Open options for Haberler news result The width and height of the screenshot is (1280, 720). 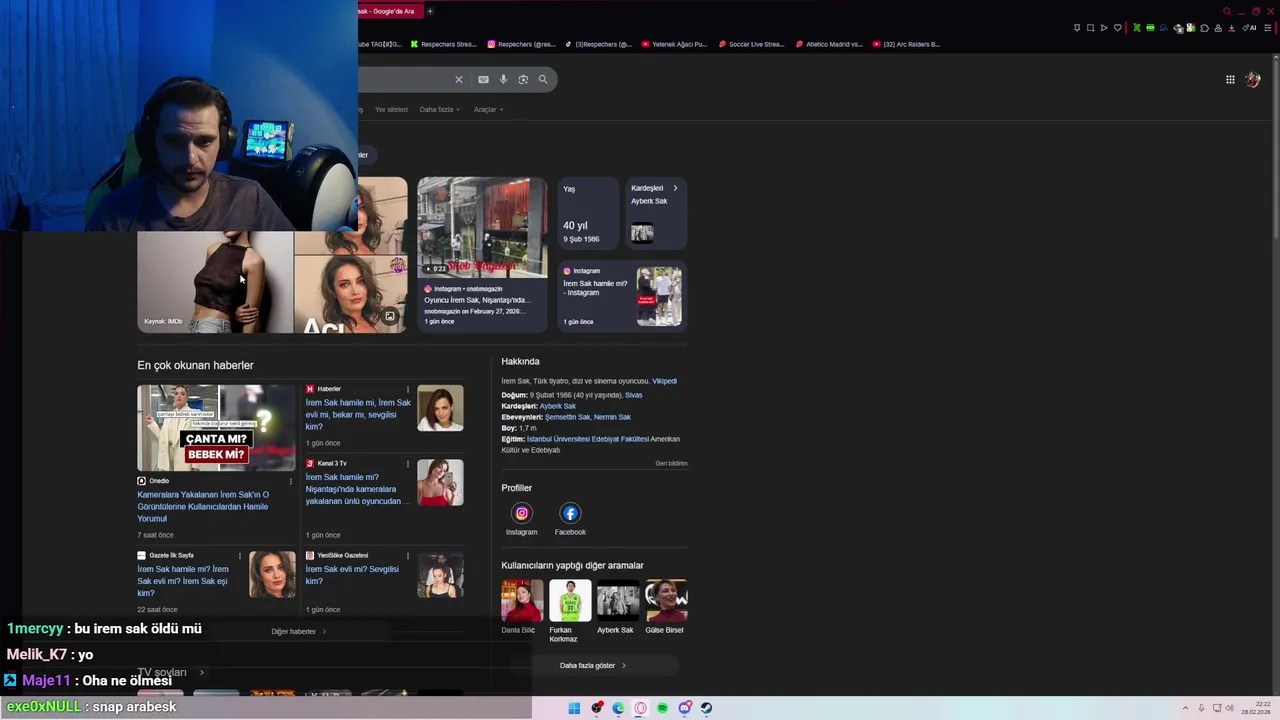407,389
